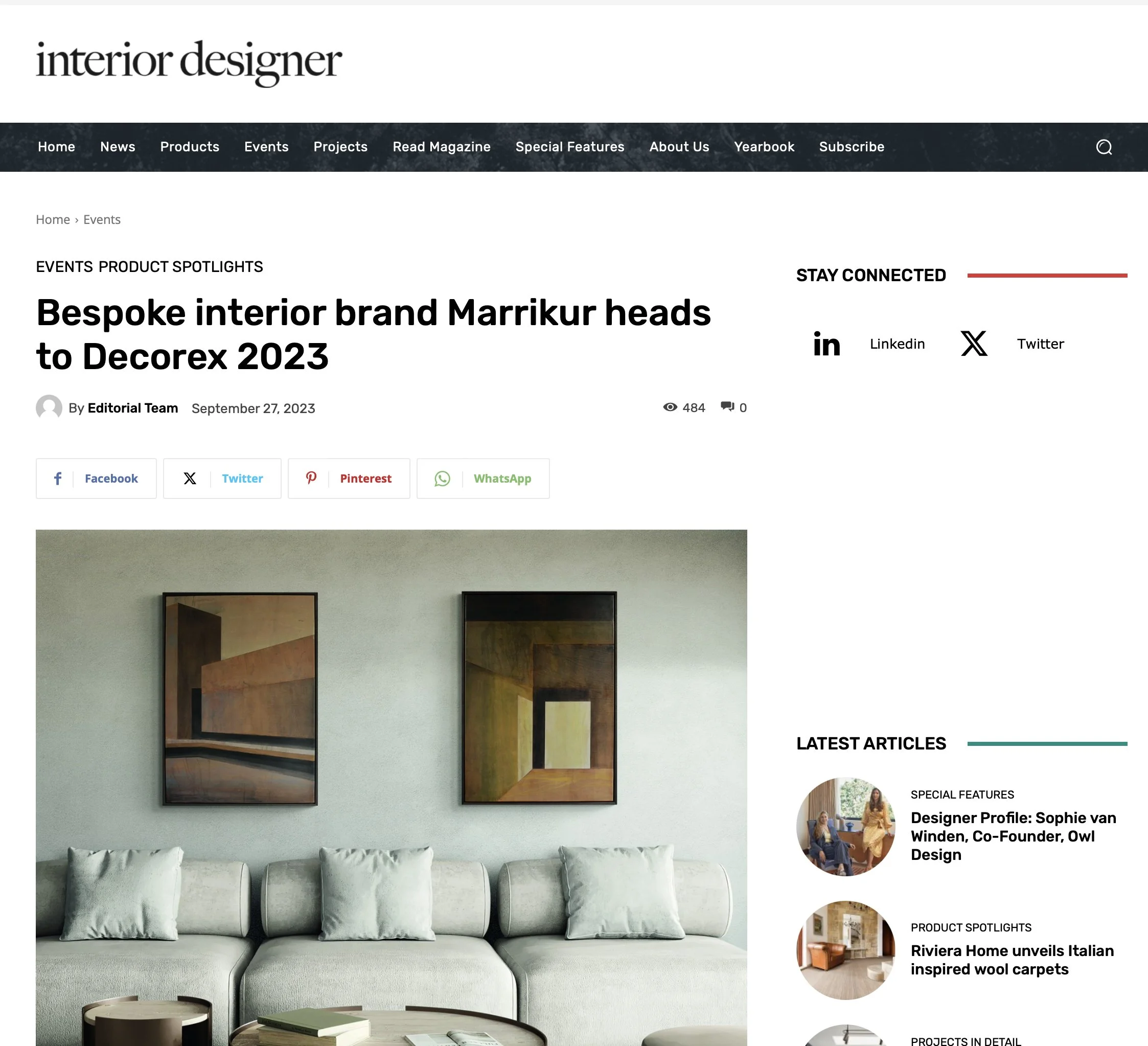Click the Marrikur Decorex 2023 headline
Screen dimensions: 1148x1046
point(374,334)
